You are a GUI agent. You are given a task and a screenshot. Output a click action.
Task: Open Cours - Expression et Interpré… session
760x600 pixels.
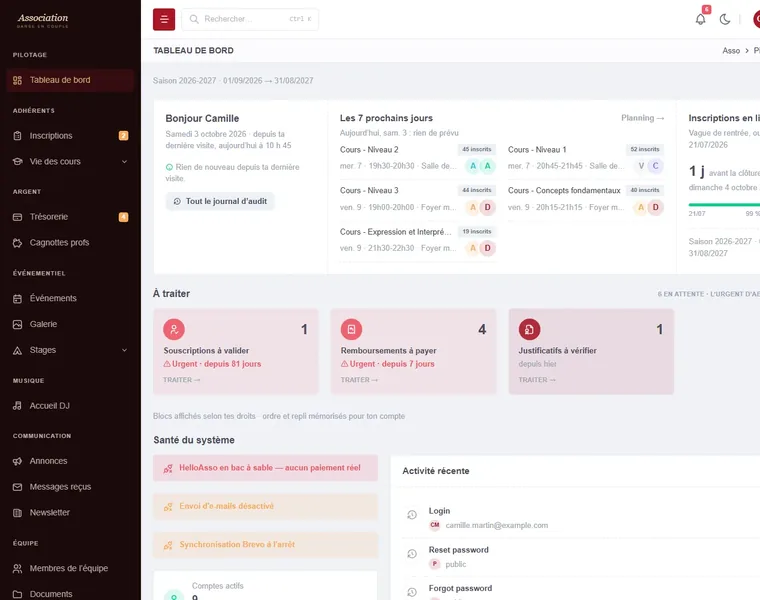(x=418, y=240)
